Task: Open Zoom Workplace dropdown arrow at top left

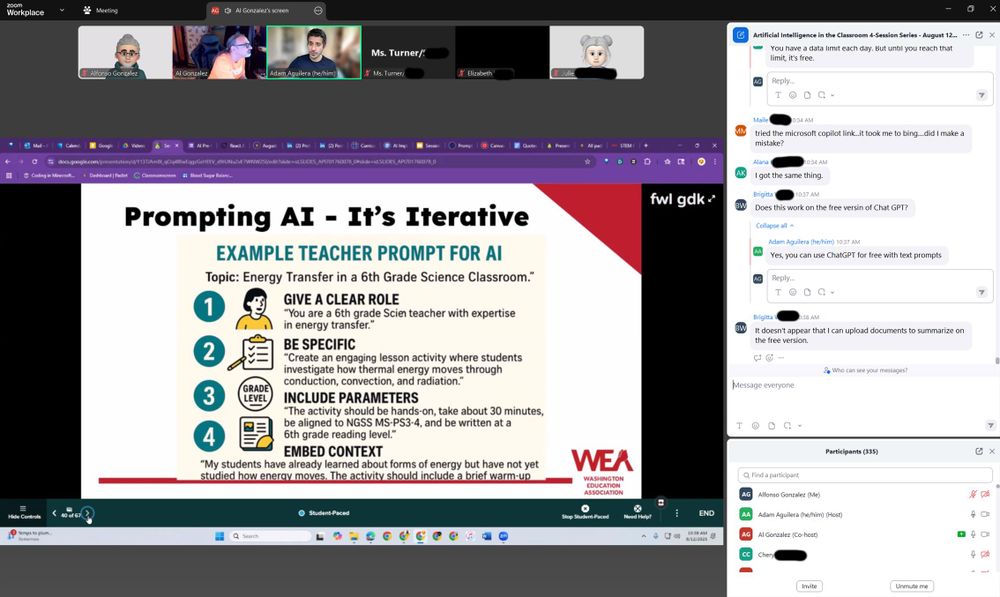Action: pos(62,10)
